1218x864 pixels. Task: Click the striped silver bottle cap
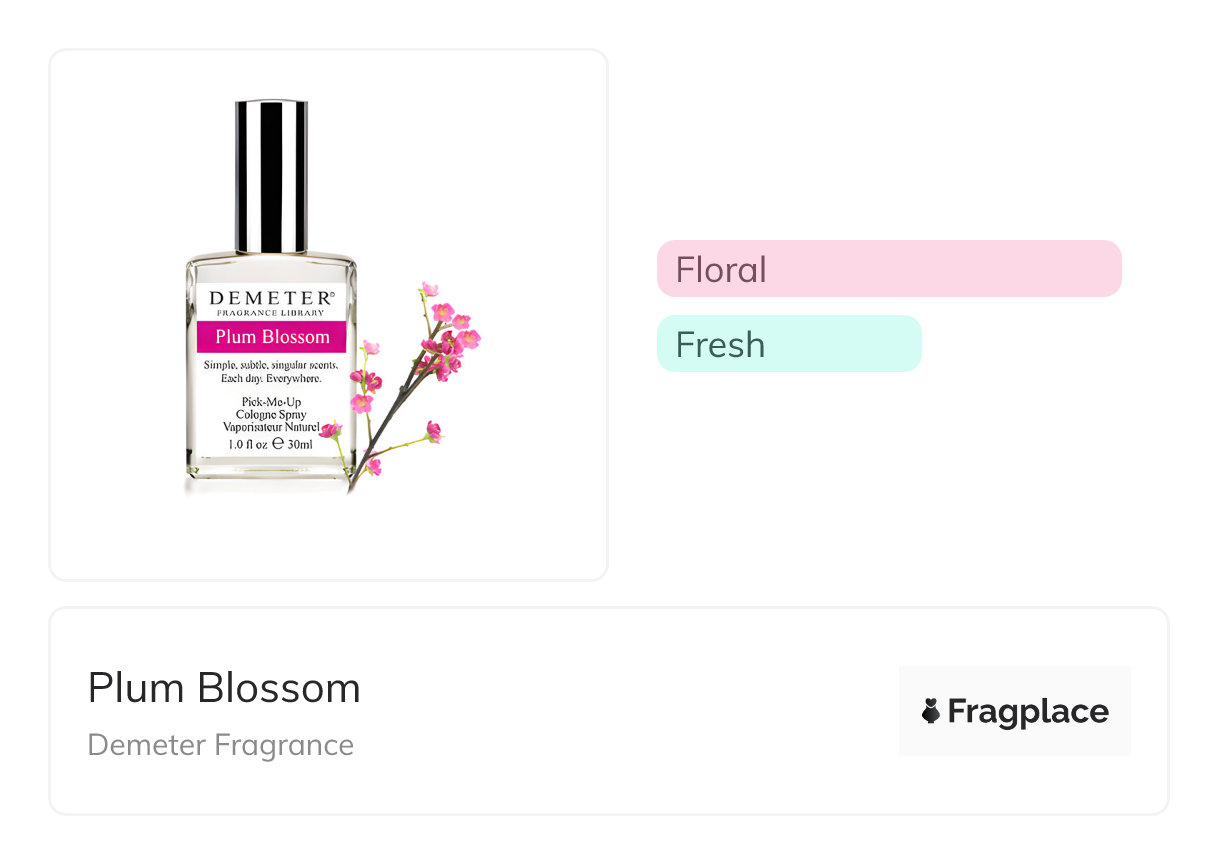click(x=271, y=176)
